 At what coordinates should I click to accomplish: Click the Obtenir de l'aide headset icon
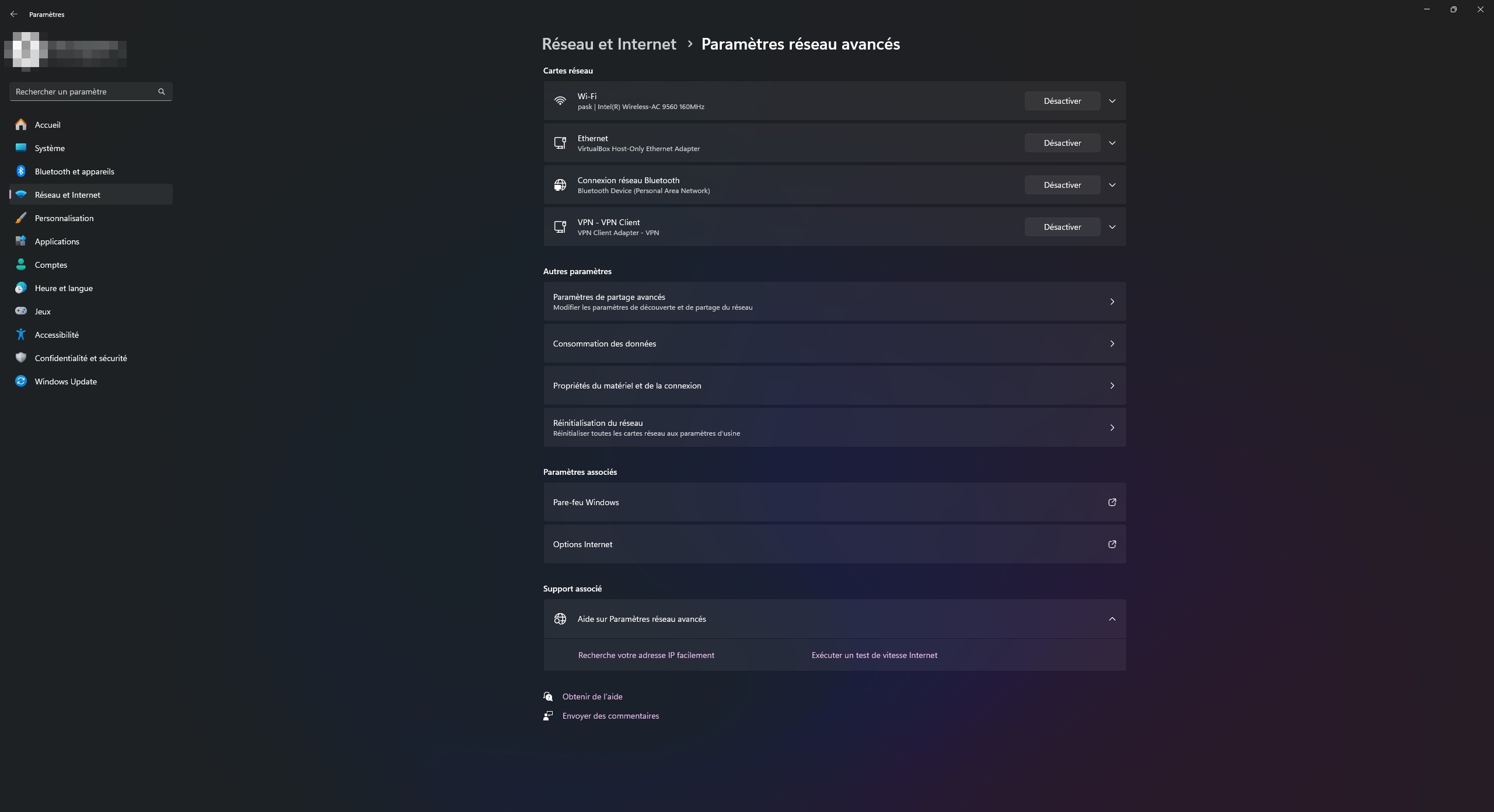coord(548,696)
